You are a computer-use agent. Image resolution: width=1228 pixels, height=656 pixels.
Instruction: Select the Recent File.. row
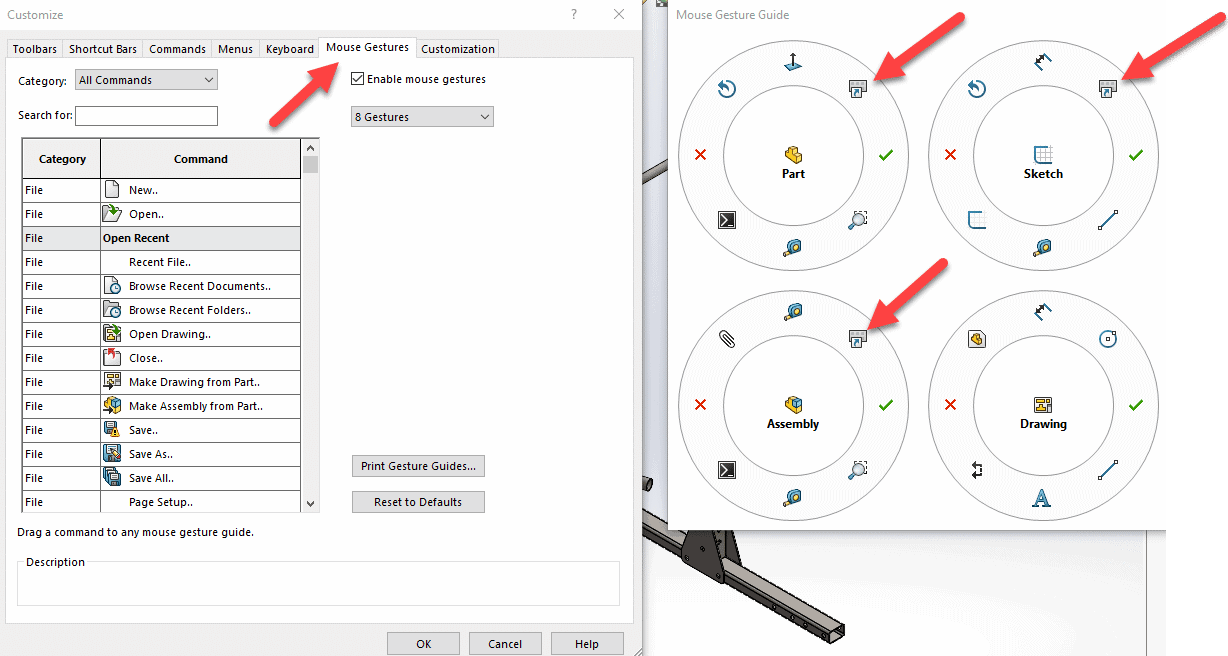[x=161, y=262]
